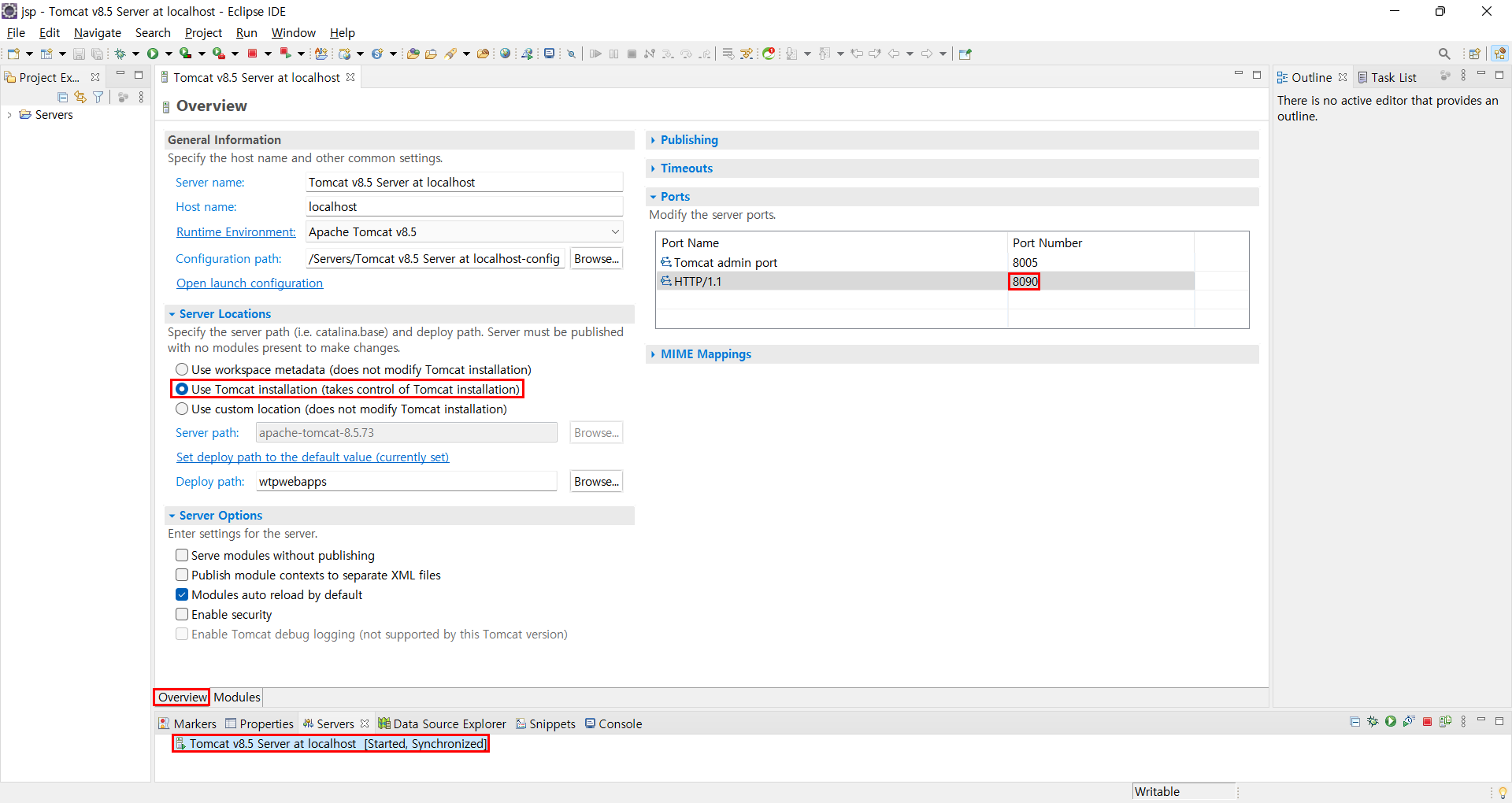Click the Server name input field
The width and height of the screenshot is (1512, 803).
tap(464, 182)
